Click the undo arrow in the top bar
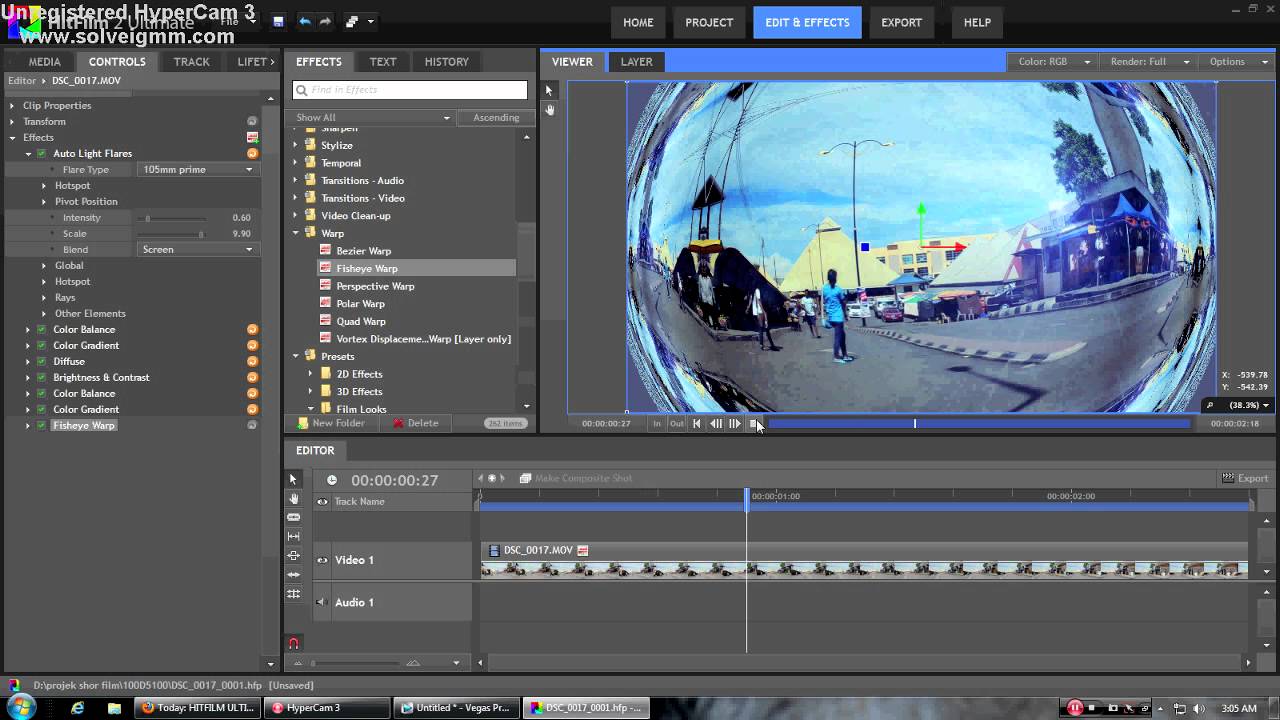Image resolution: width=1280 pixels, height=720 pixels. click(305, 21)
